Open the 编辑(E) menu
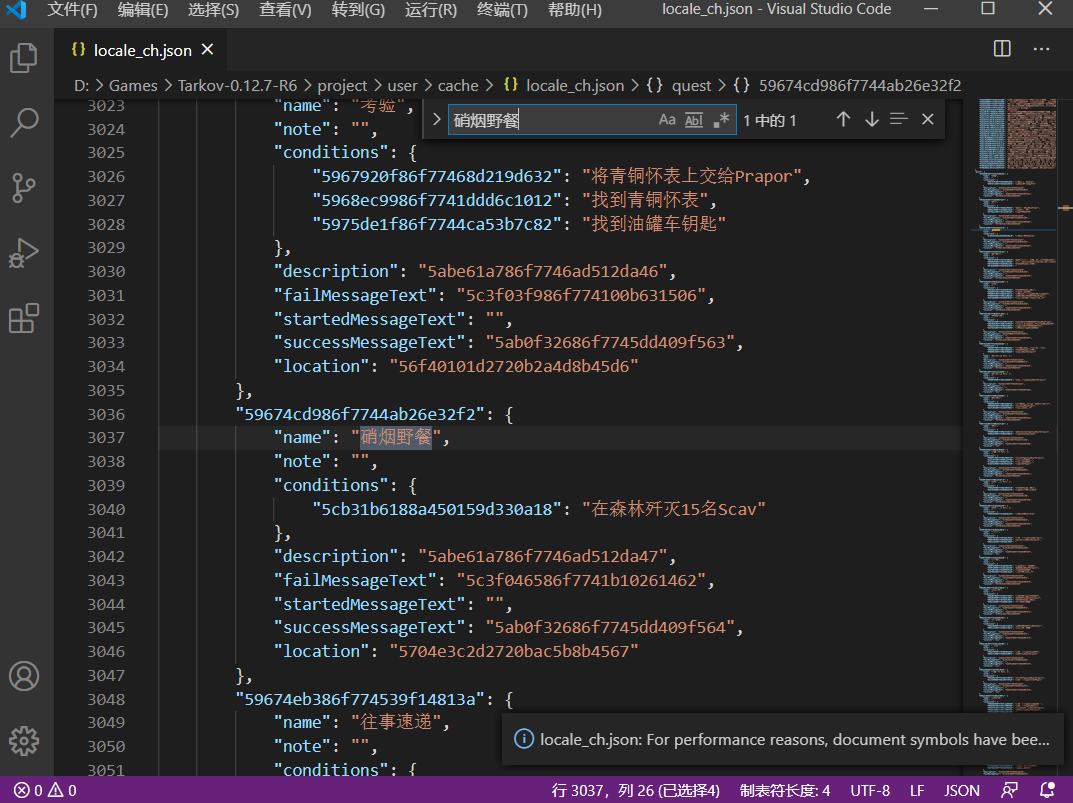This screenshot has height=803, width=1073. (143, 10)
